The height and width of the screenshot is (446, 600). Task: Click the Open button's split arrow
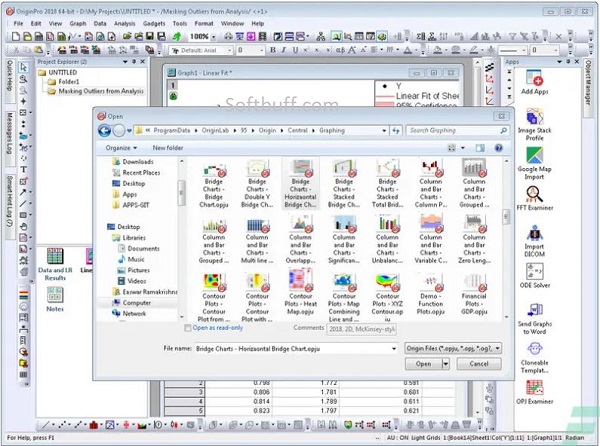pyautogui.click(x=446, y=364)
